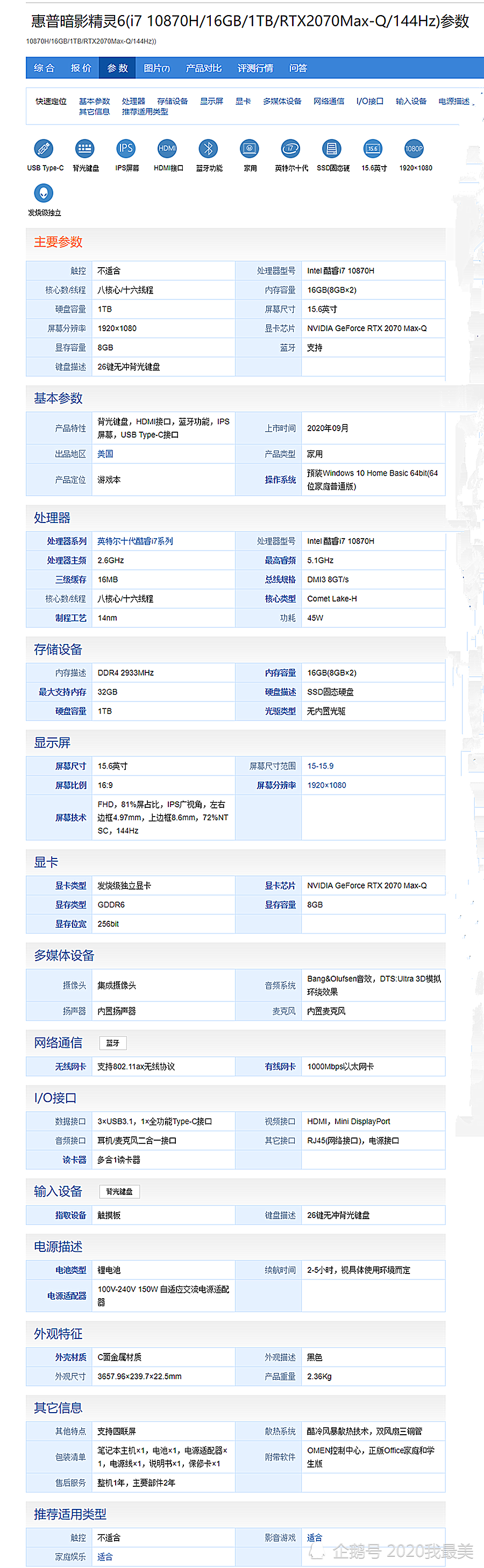Jump to 处理器 quick link

tap(133, 102)
